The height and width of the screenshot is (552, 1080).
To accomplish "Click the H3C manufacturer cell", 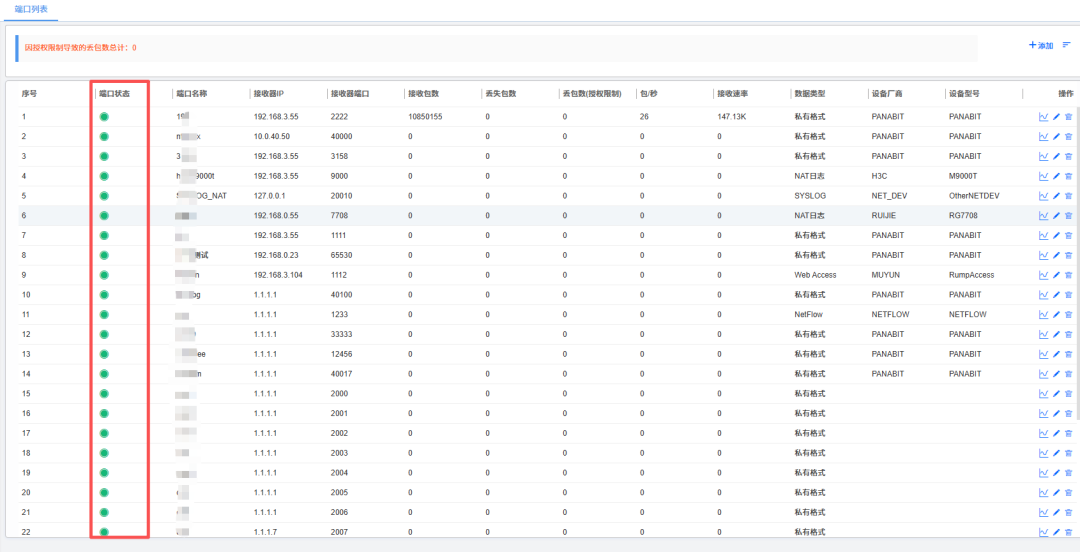I will coord(880,176).
